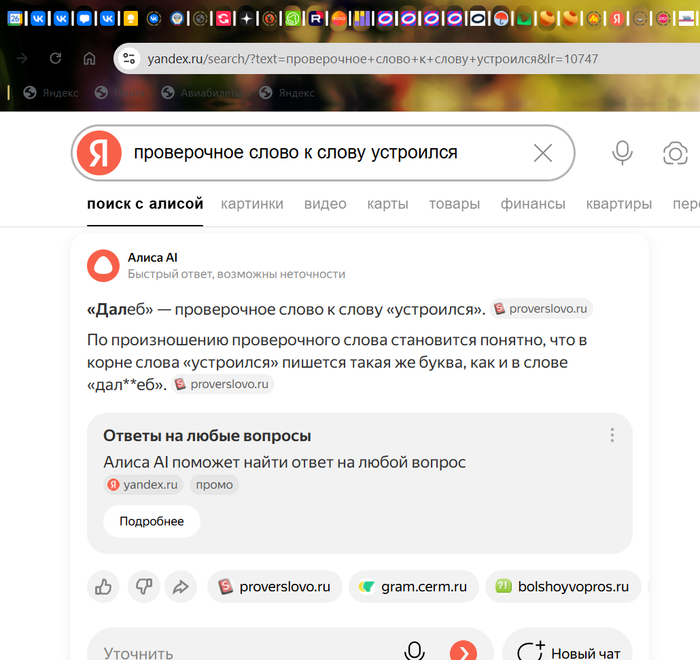700x660 pixels.
Task: Switch to the 'финансы' search tab
Action: tap(533, 204)
